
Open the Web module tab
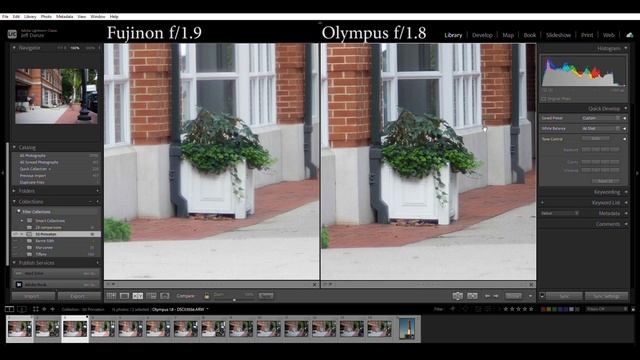[x=609, y=35]
